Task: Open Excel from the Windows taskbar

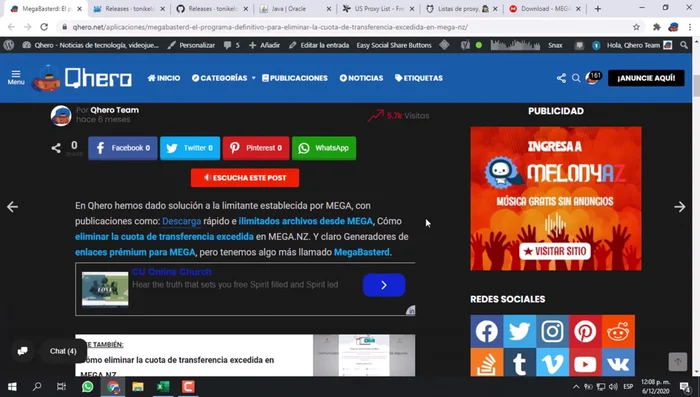Action: [163, 387]
